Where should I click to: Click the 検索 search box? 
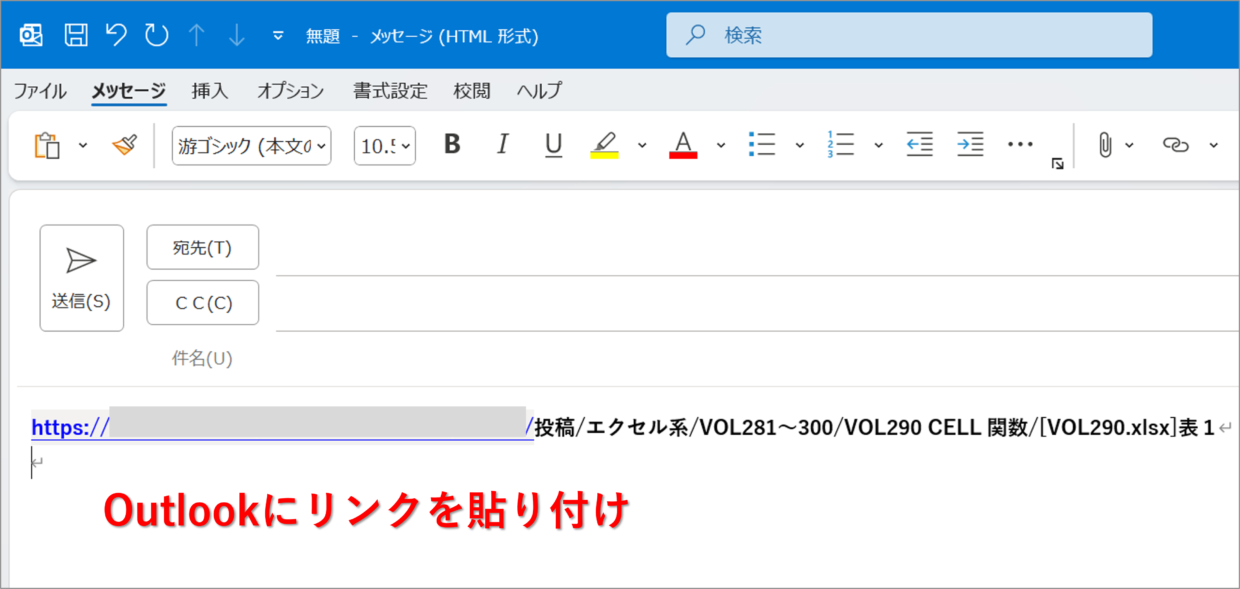click(909, 35)
